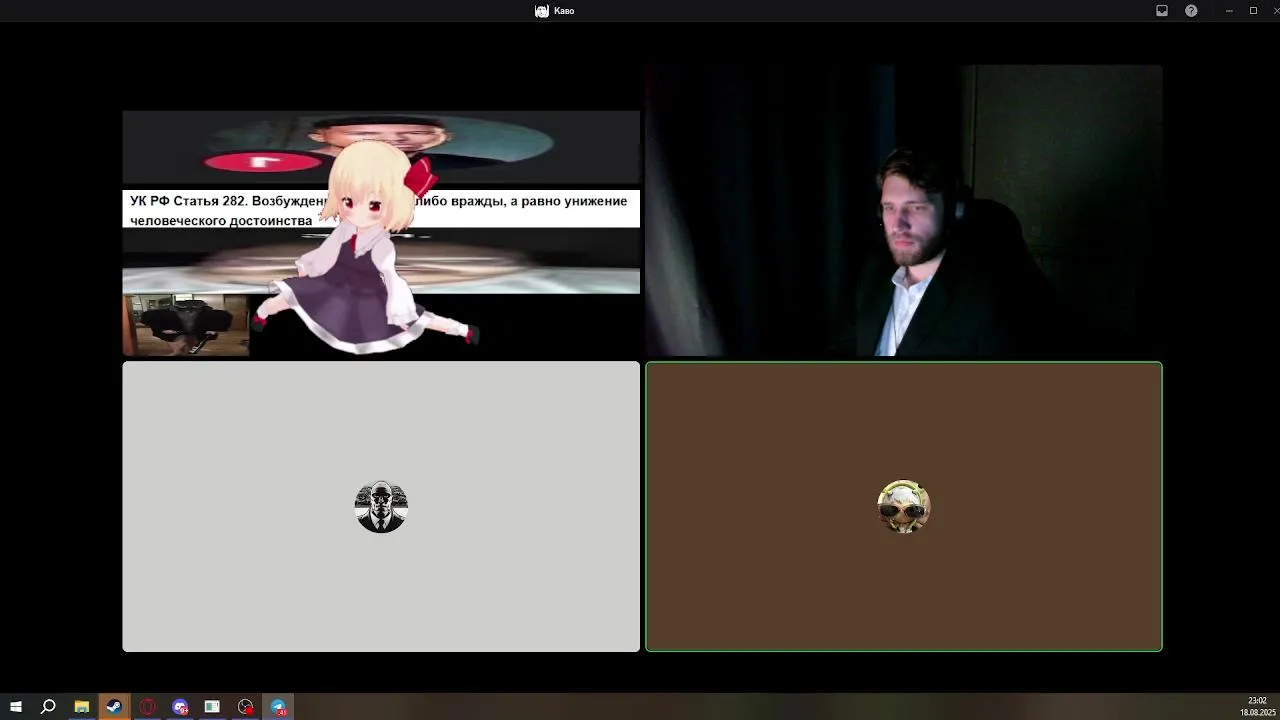
Task: Open Windows taskbar search
Action: (48, 707)
